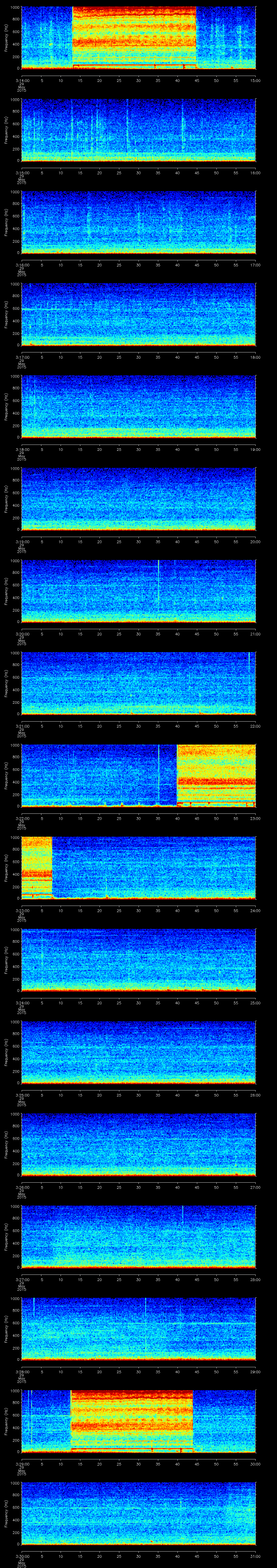
Task: Click the '3:21:00' start time label
Action: pos(22,726)
